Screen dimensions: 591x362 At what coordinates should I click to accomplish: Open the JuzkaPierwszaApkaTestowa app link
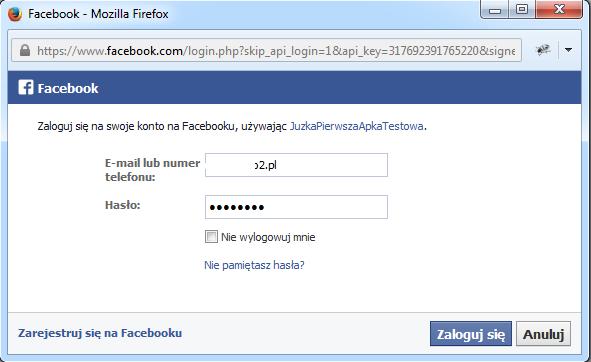356,126
